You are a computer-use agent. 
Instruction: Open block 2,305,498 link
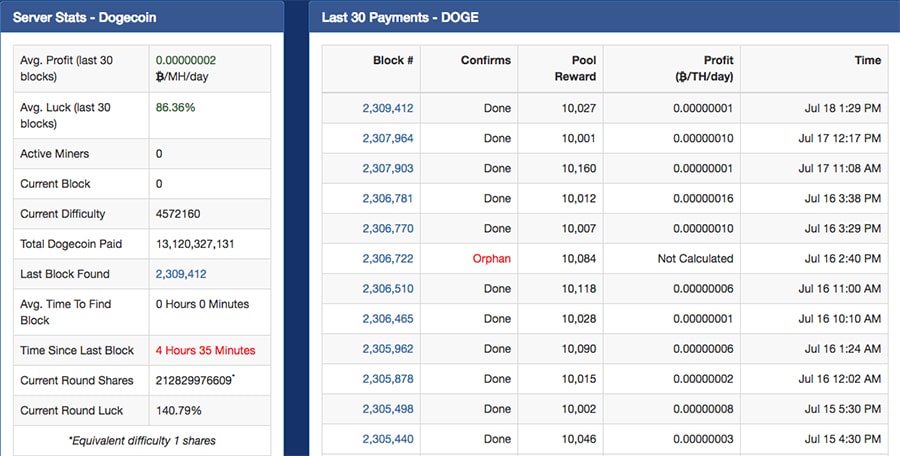pyautogui.click(x=387, y=409)
